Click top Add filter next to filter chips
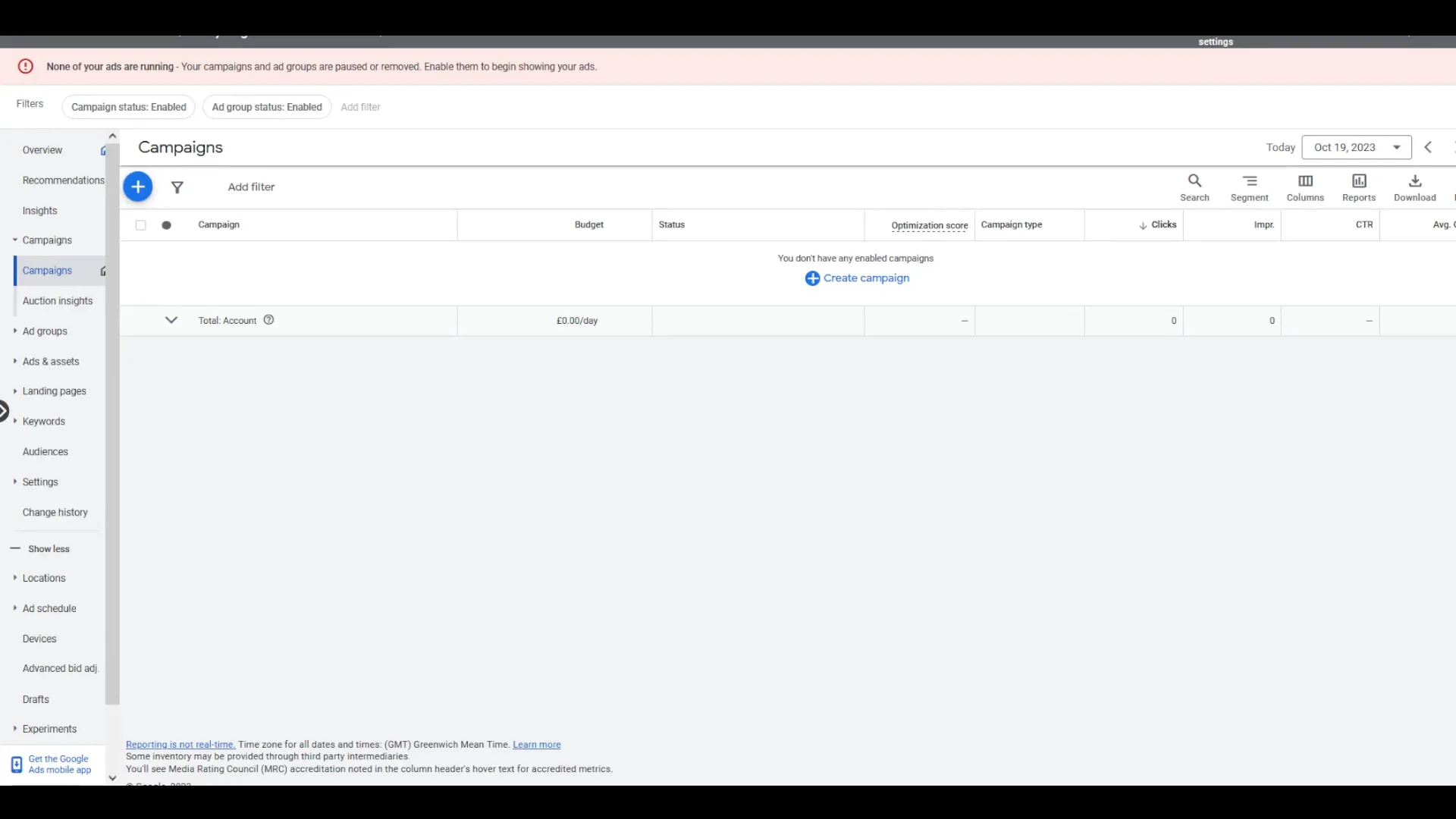The image size is (1456, 819). (x=360, y=107)
